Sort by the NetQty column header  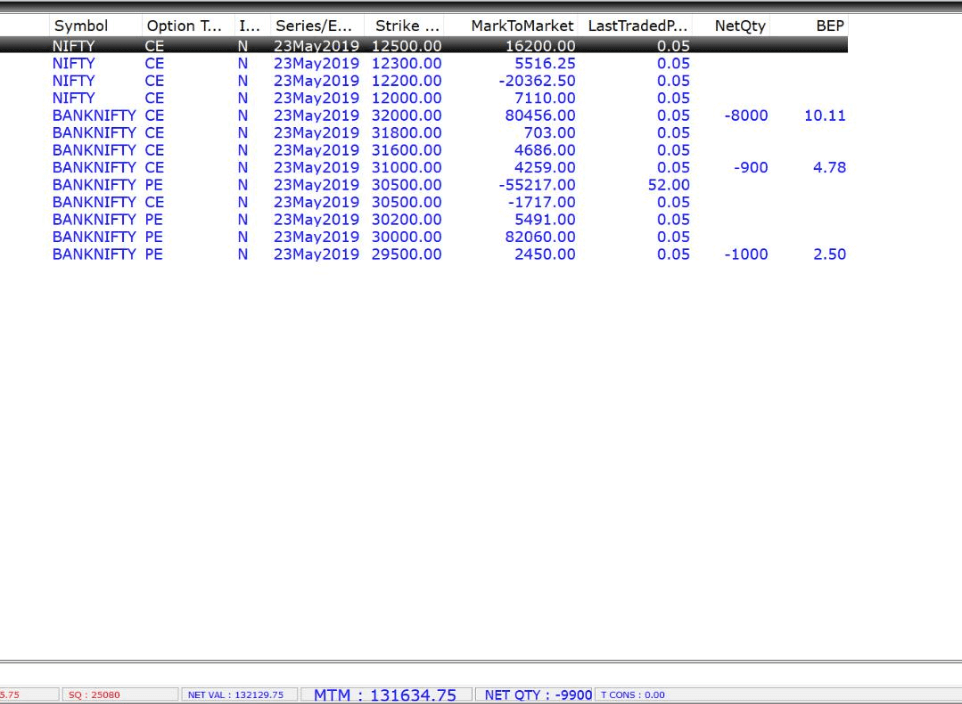click(x=731, y=26)
